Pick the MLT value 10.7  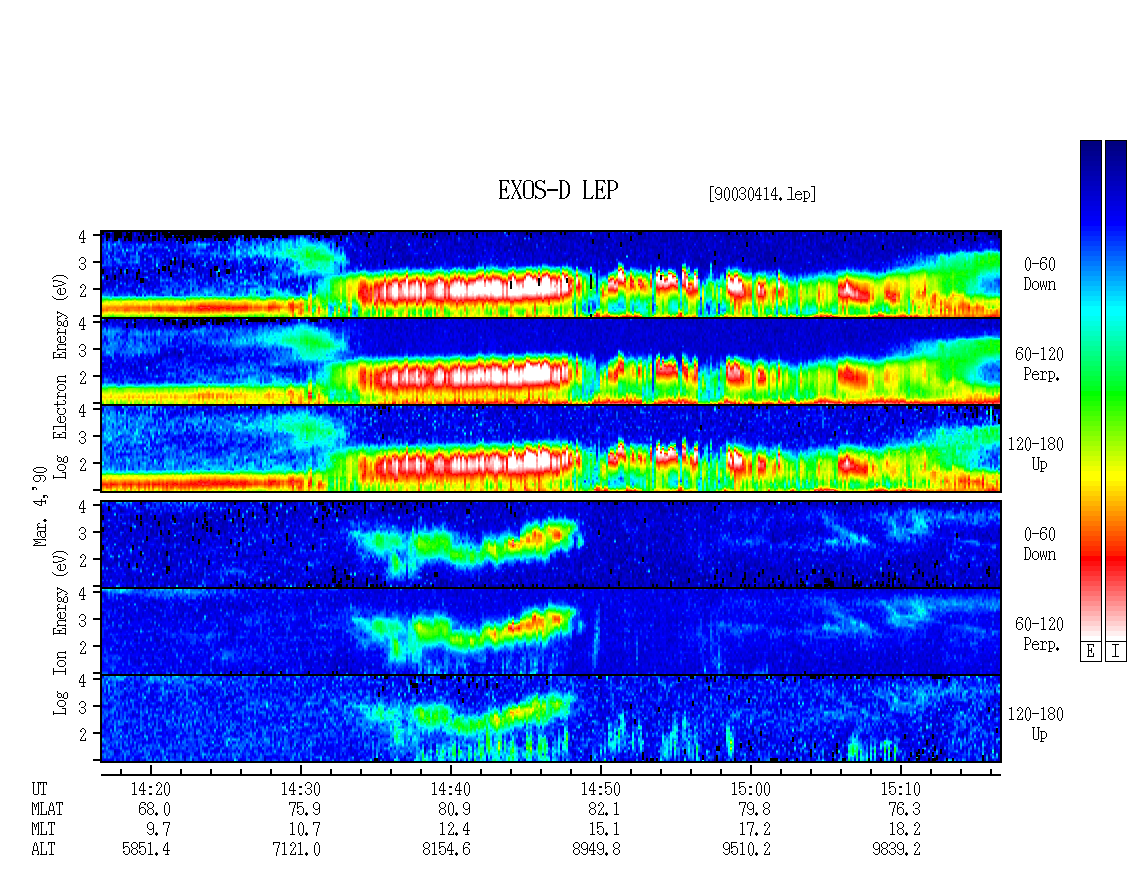(x=304, y=830)
